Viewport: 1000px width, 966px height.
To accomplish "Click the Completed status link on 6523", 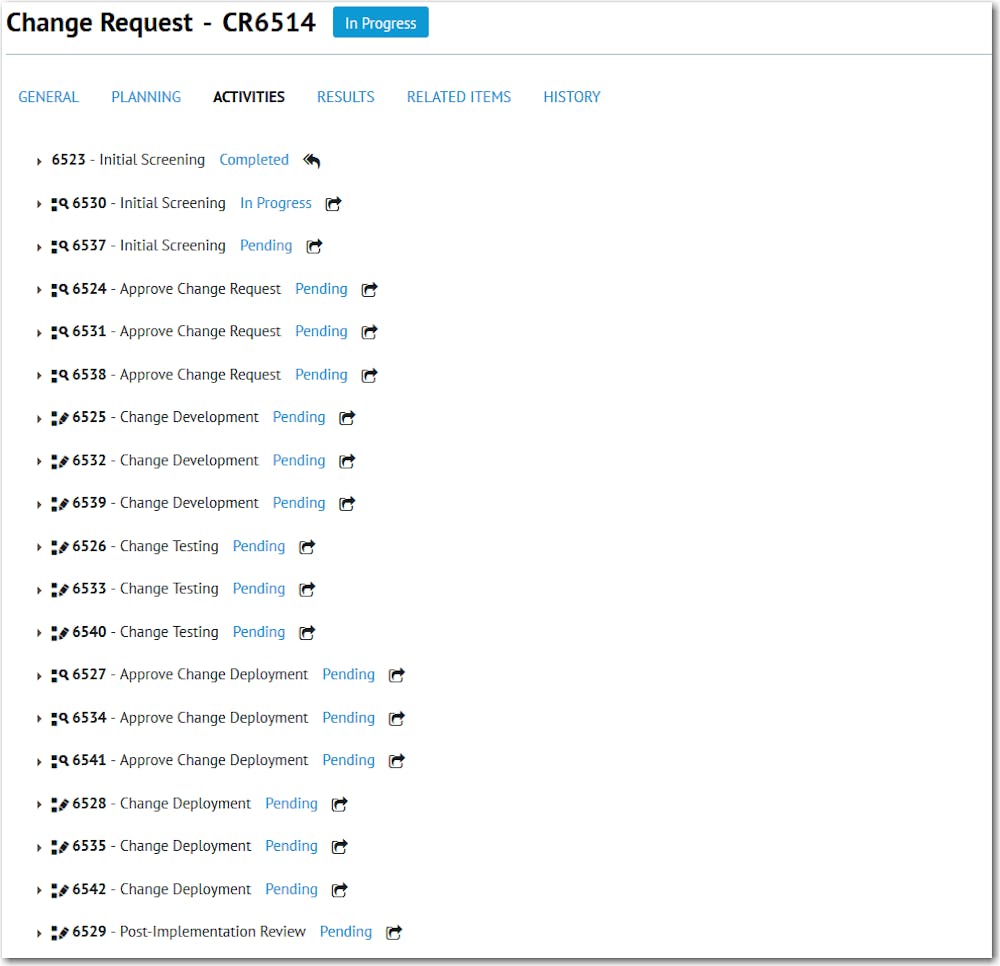I will [254, 159].
